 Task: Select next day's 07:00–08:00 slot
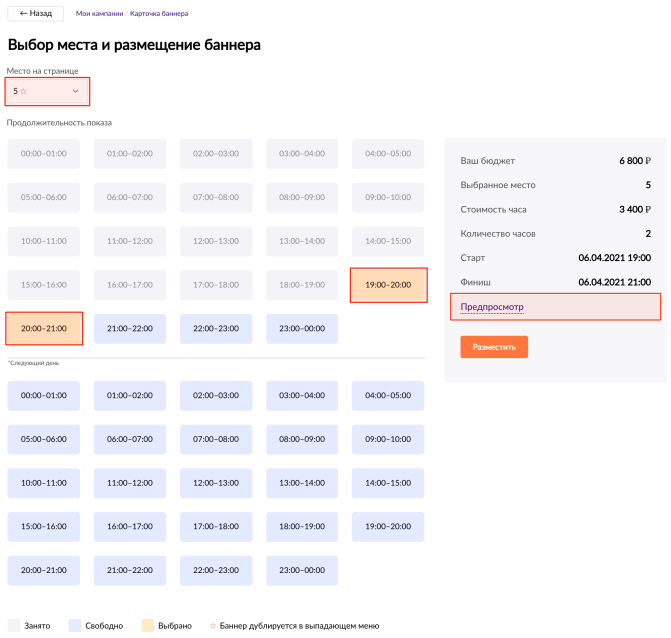click(216, 439)
